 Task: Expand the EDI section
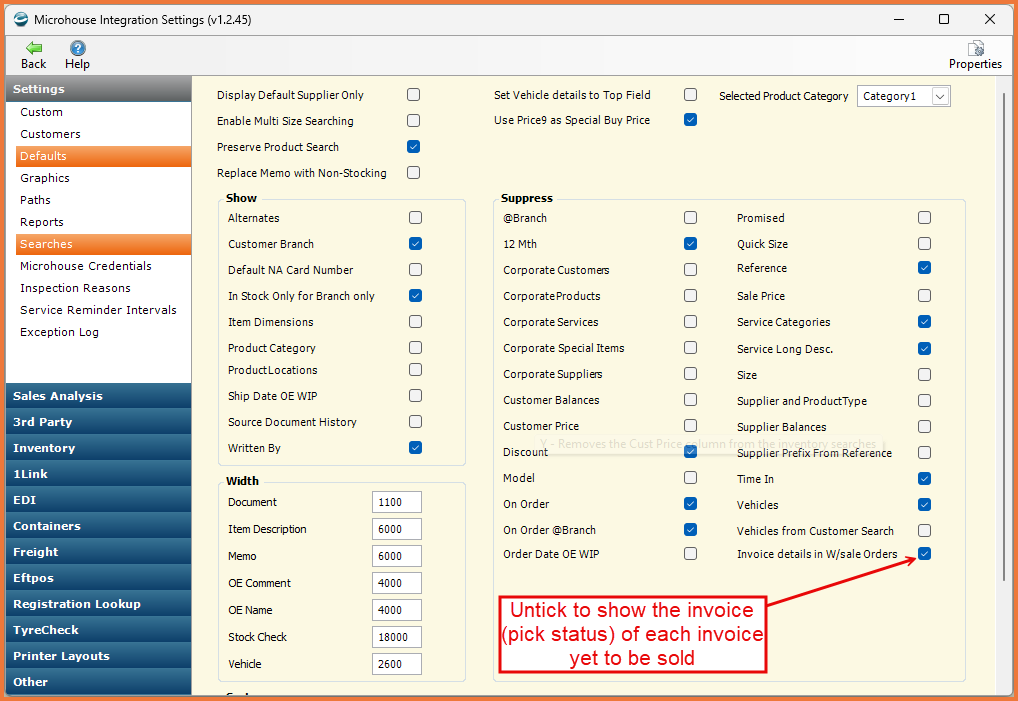click(99, 500)
